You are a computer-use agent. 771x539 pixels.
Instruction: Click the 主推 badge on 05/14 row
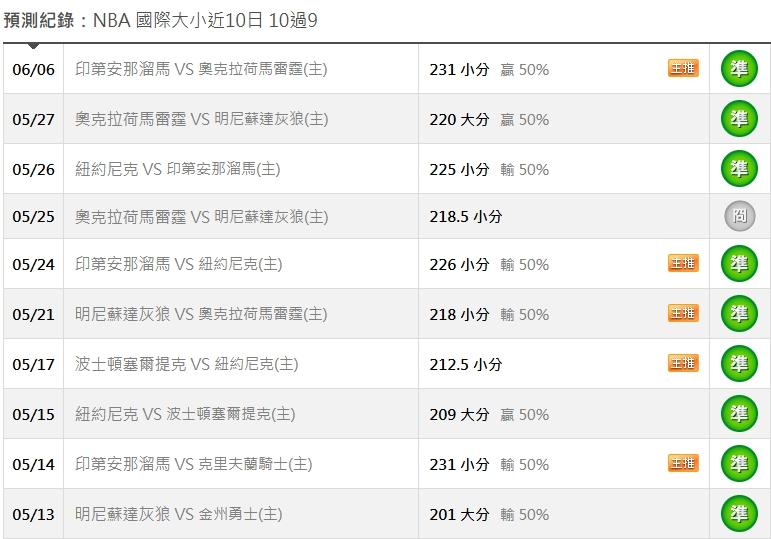(x=683, y=463)
